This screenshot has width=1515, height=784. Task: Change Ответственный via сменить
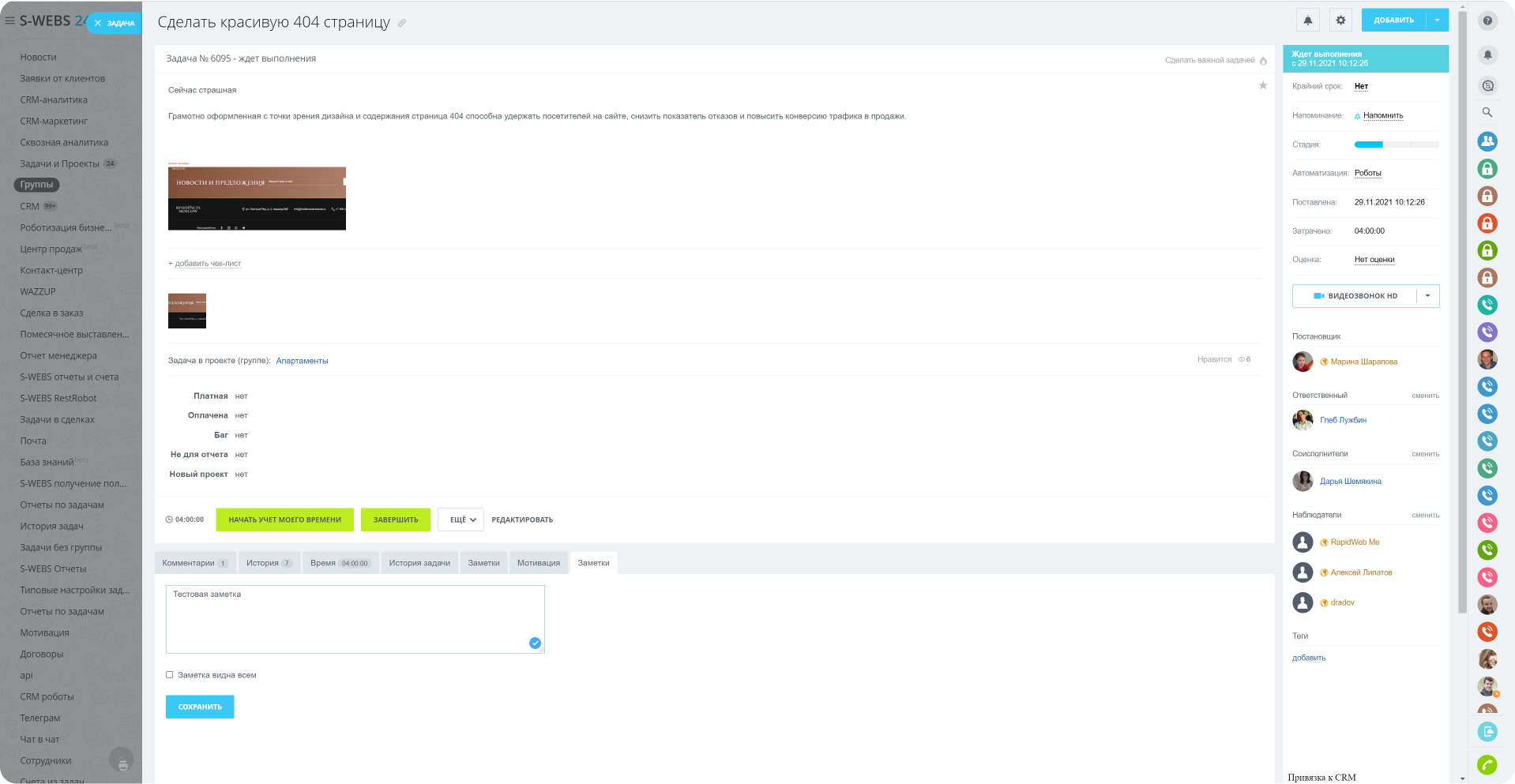coord(1426,396)
